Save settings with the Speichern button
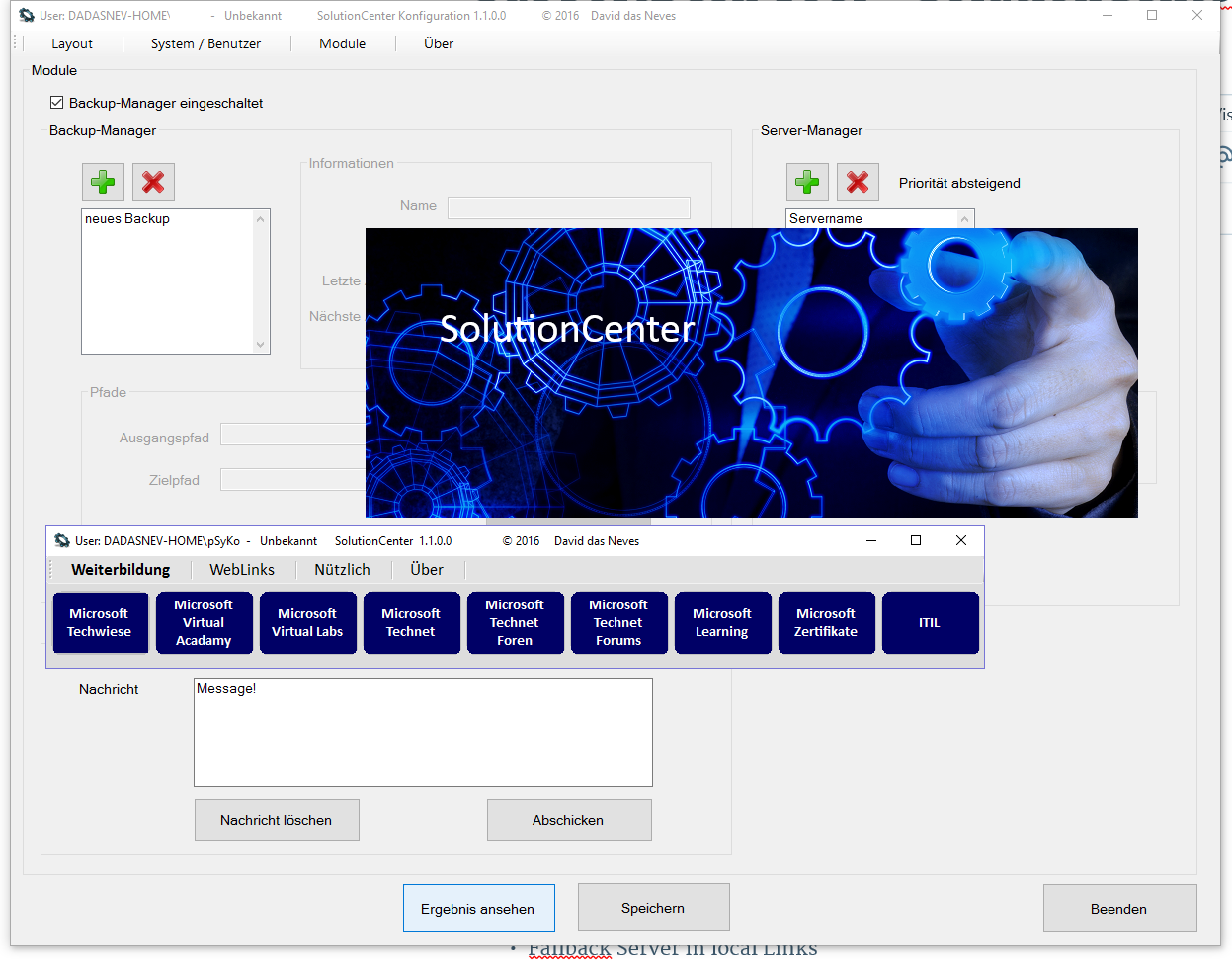The width and height of the screenshot is (1232, 961). [653, 907]
